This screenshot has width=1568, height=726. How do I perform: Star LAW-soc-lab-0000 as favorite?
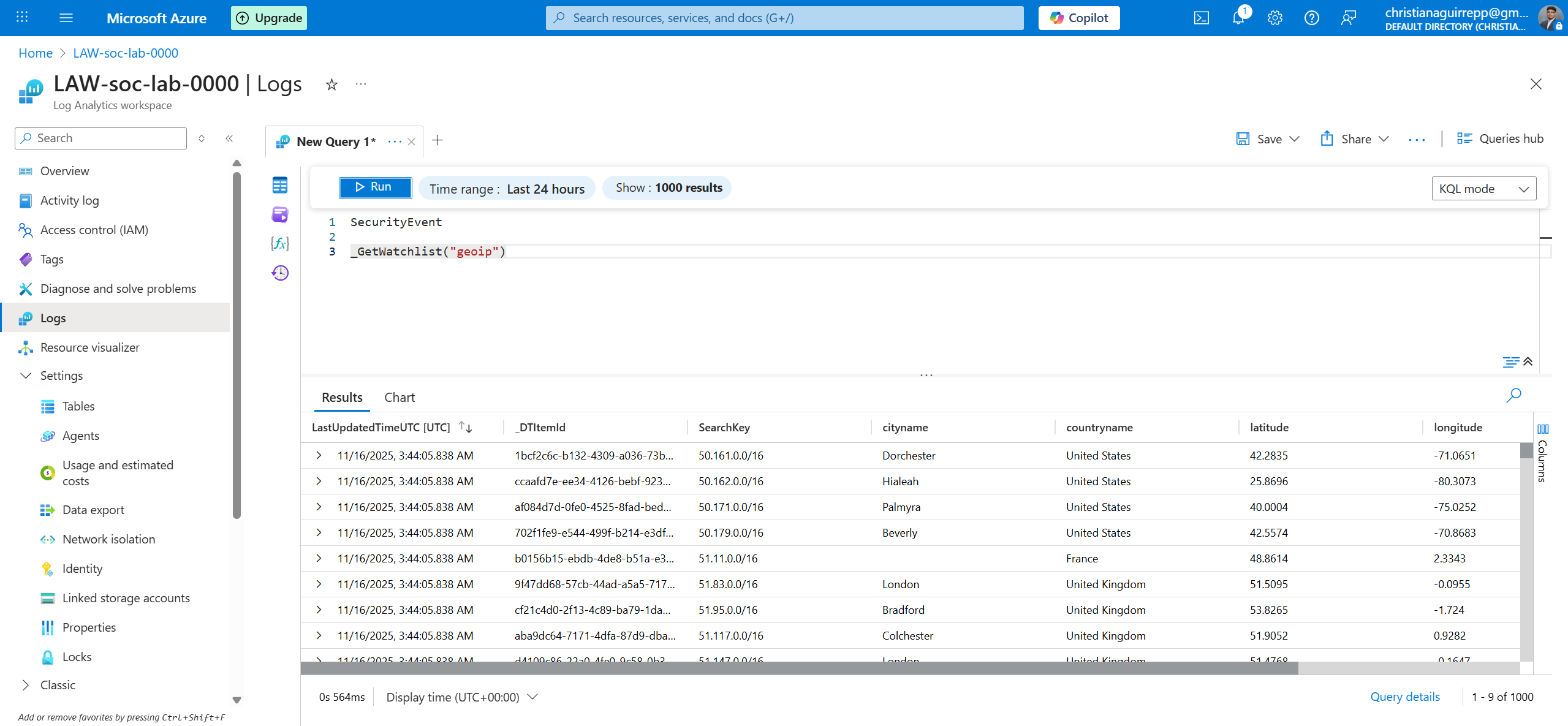click(331, 85)
